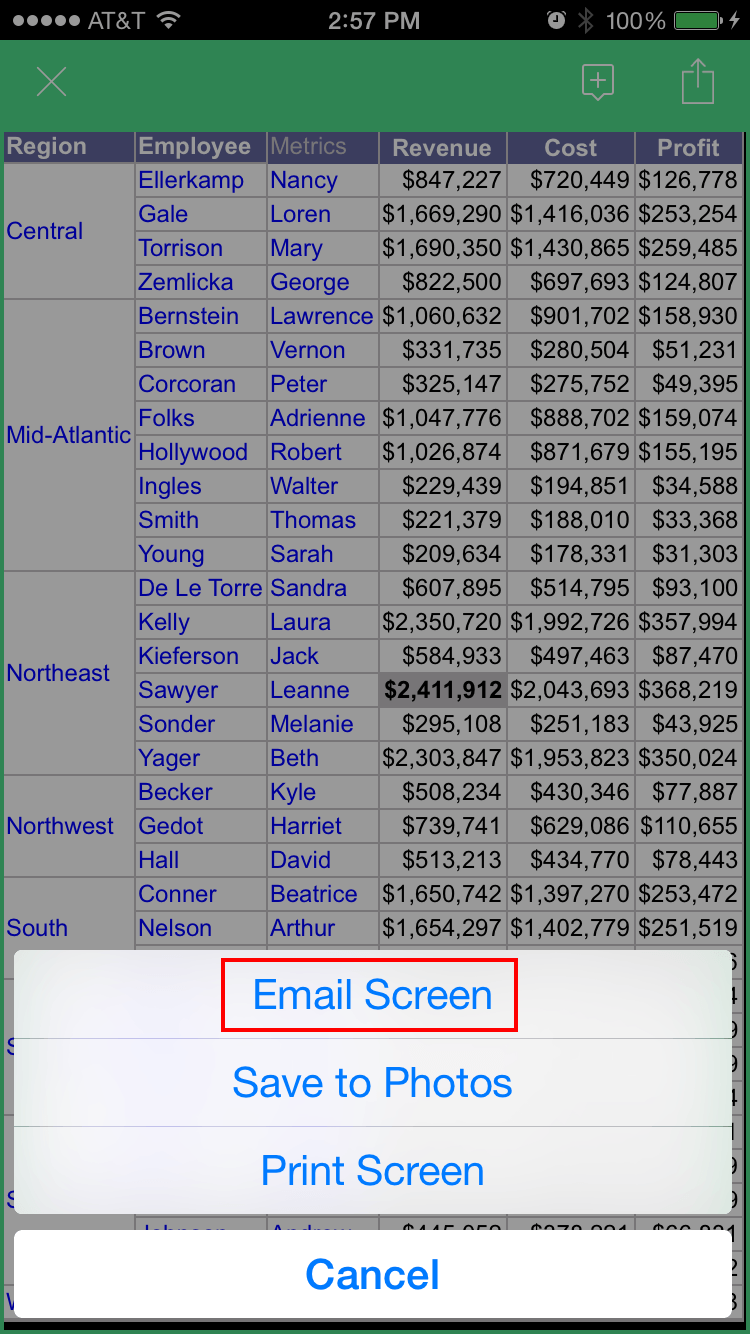Open employee Young link
Image resolution: width=750 pixels, height=1334 pixels.
pyautogui.click(x=171, y=554)
